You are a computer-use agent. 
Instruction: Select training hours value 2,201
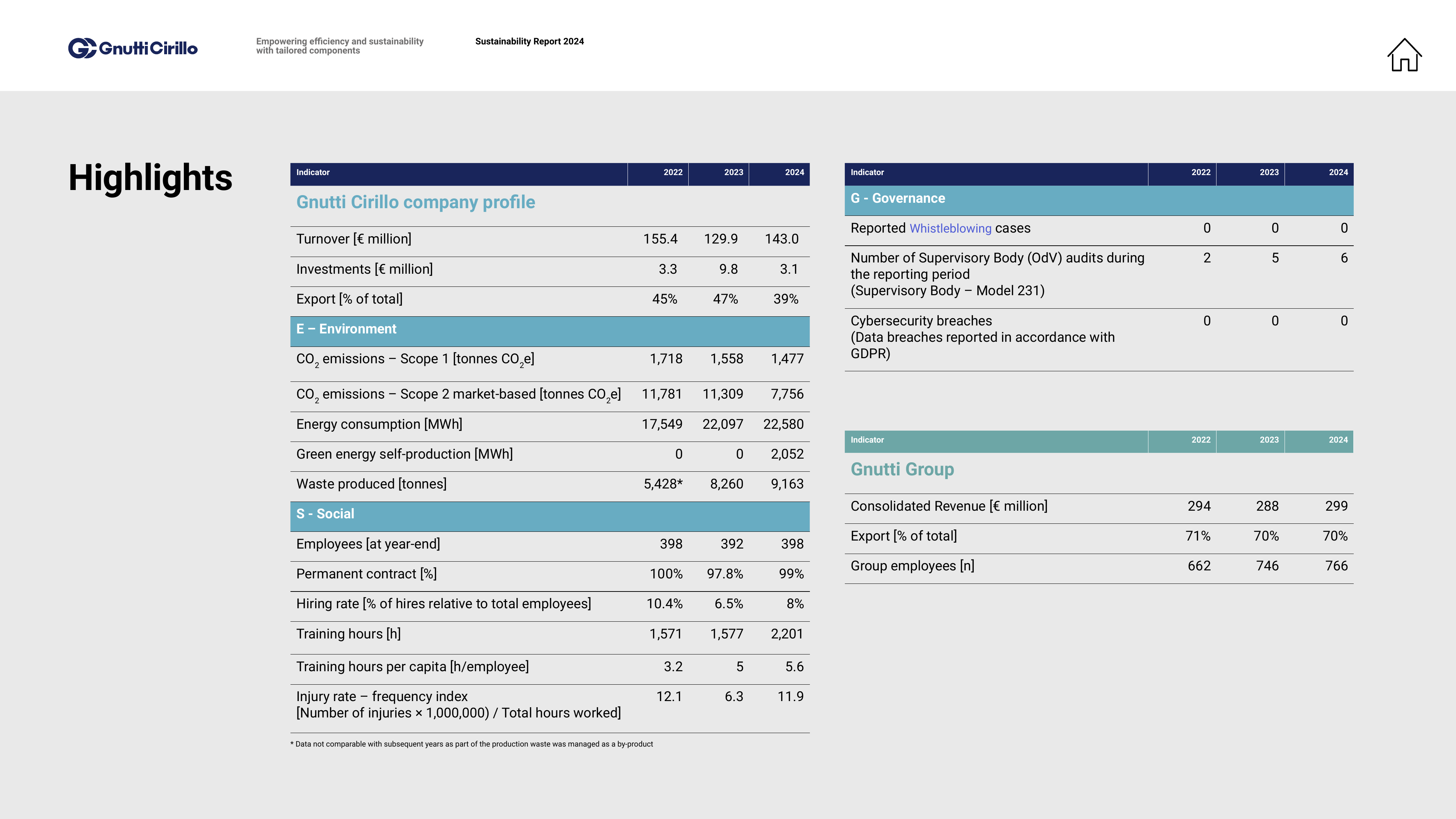pos(787,634)
